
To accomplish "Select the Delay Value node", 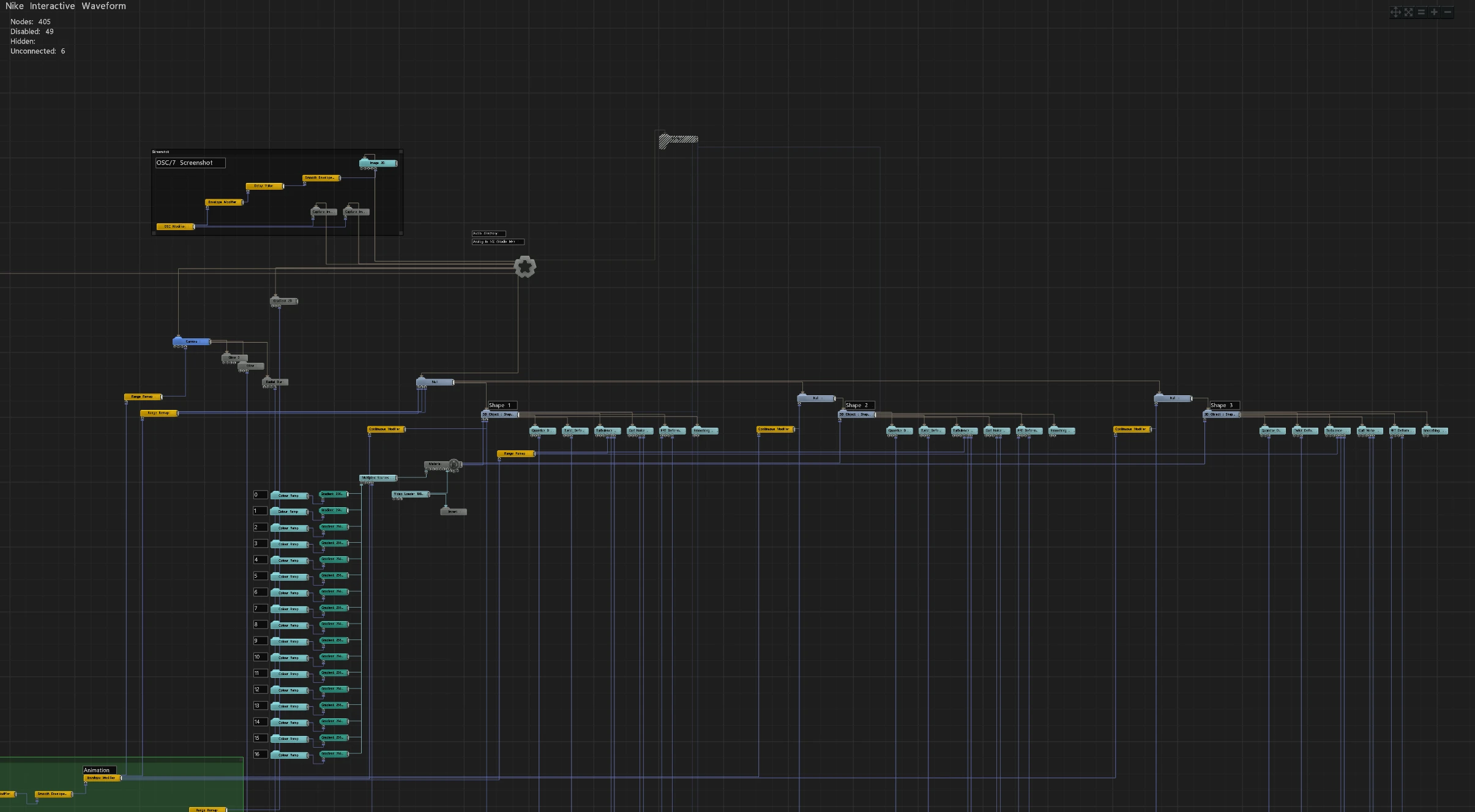I will [264, 186].
